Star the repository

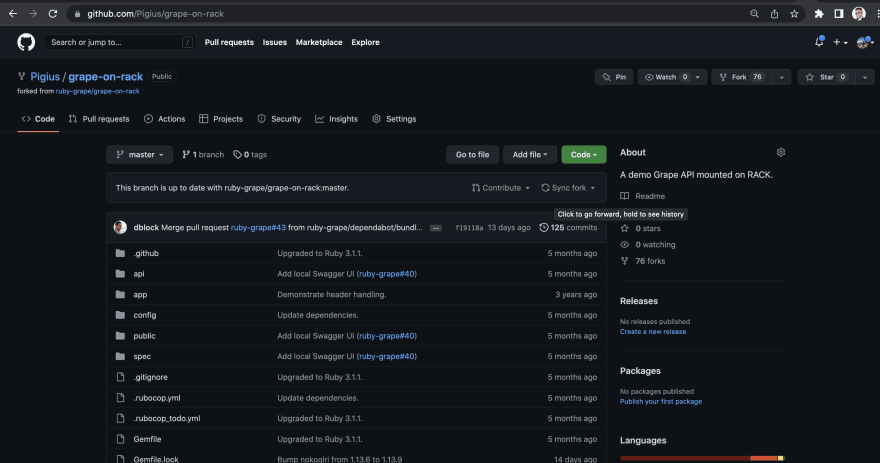tap(826, 77)
